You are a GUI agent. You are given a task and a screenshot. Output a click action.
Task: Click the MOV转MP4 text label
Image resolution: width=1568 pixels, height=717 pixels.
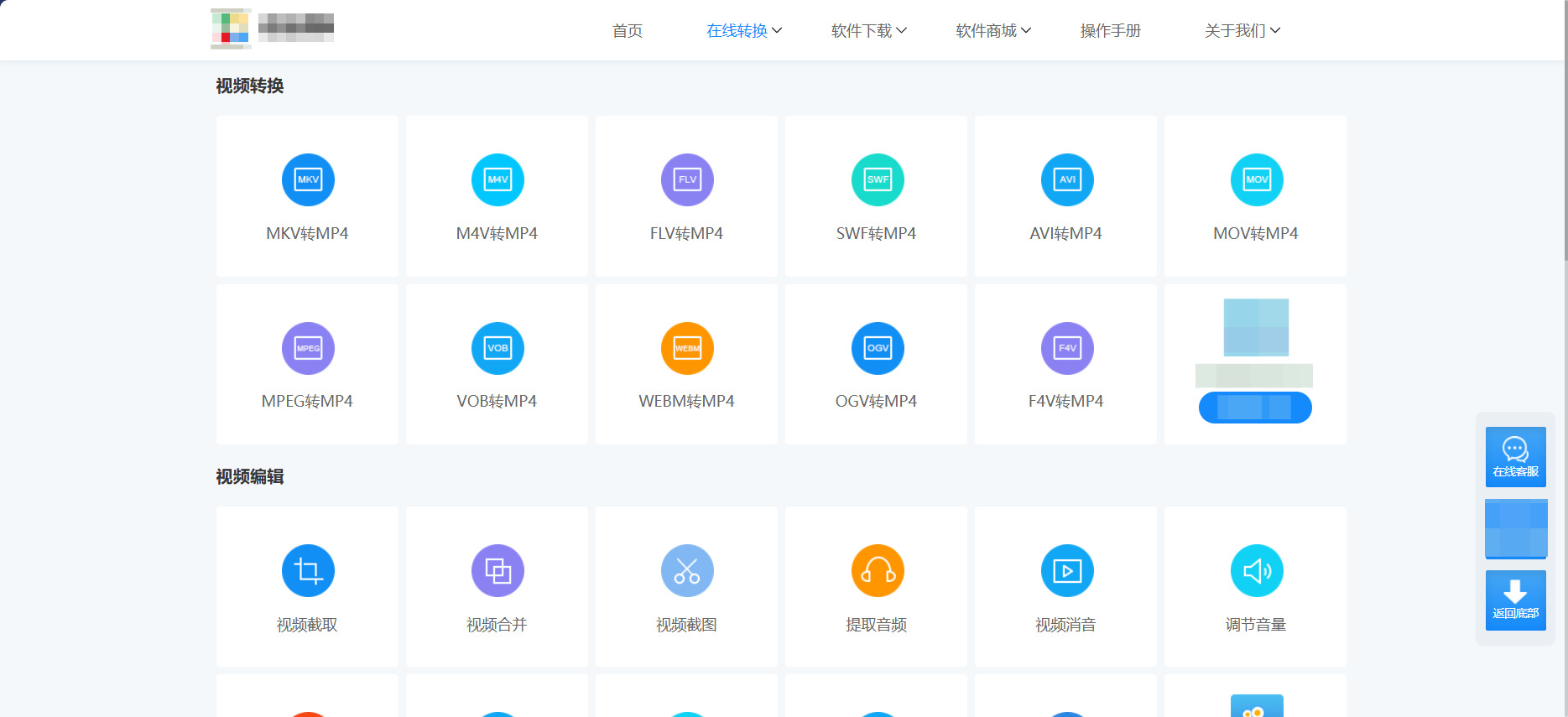point(1256,234)
